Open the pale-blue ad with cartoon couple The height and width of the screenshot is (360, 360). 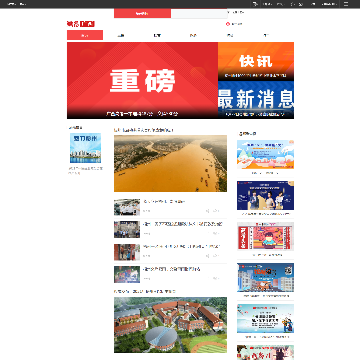point(265,318)
